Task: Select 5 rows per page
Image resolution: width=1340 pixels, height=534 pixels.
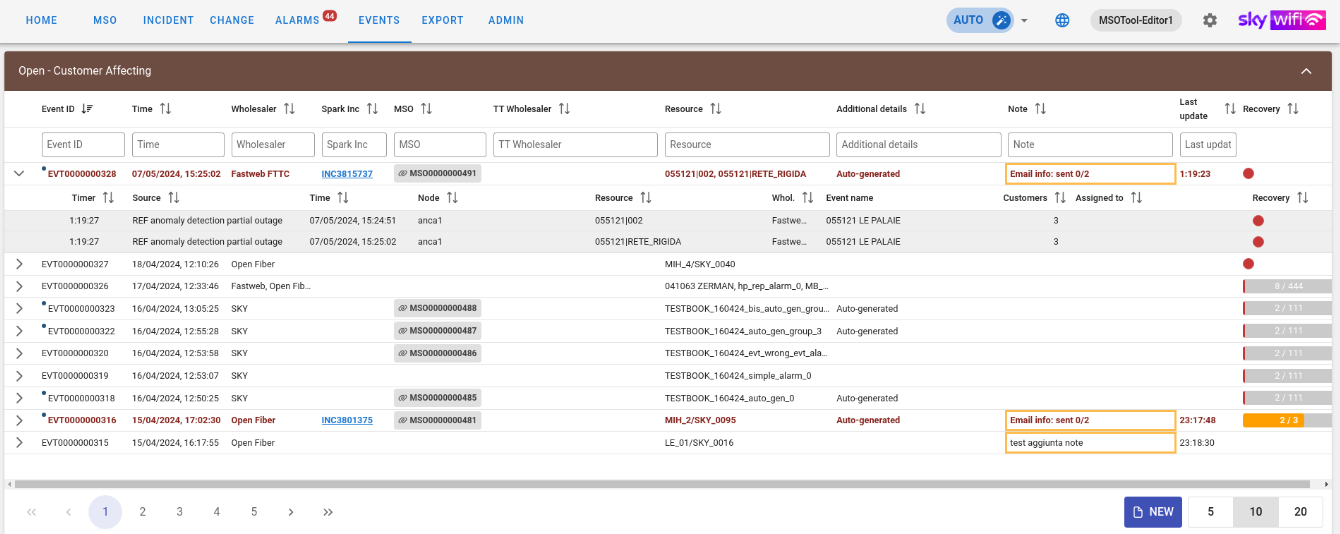Action: coord(1210,512)
